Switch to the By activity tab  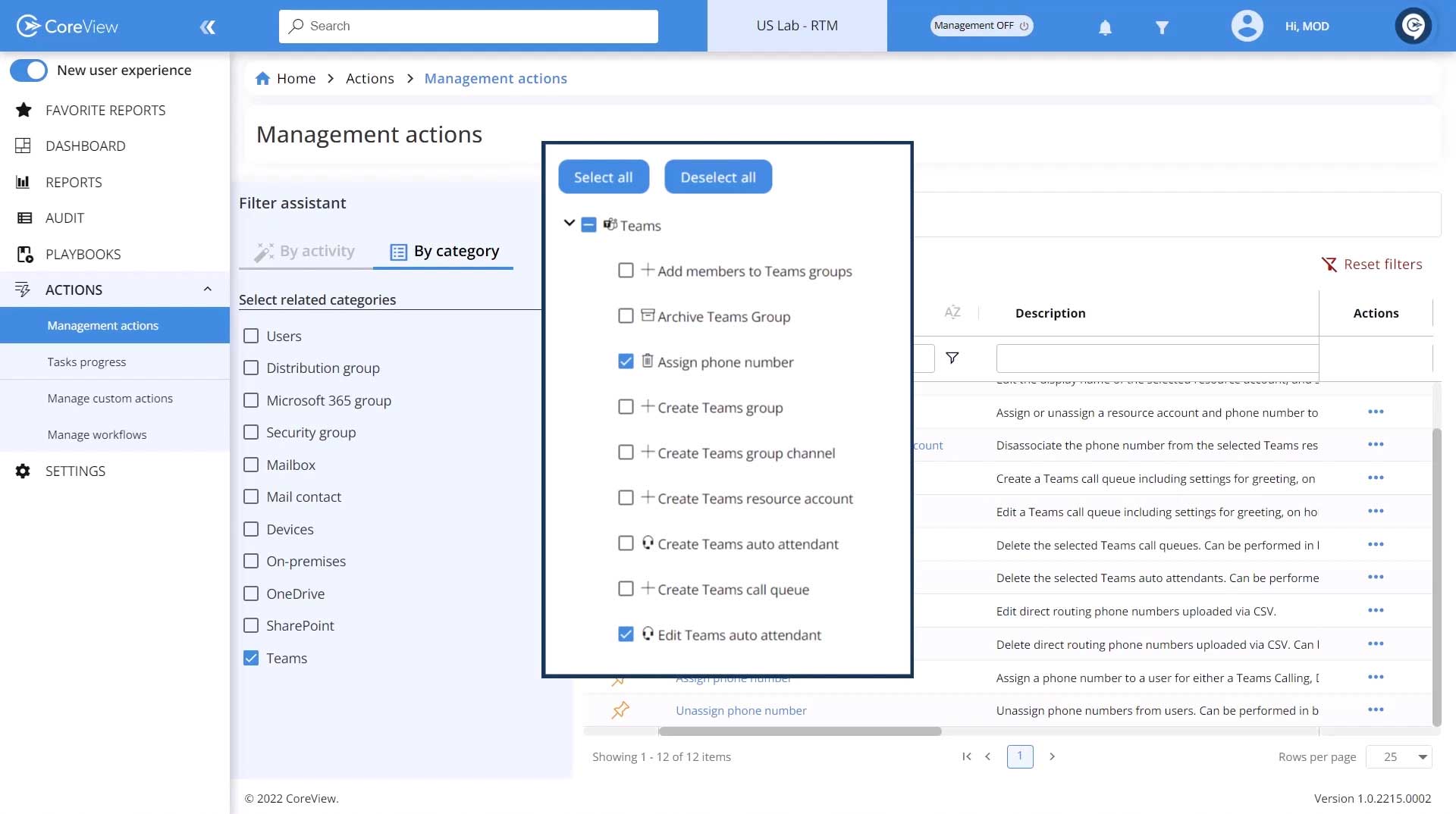pos(305,251)
